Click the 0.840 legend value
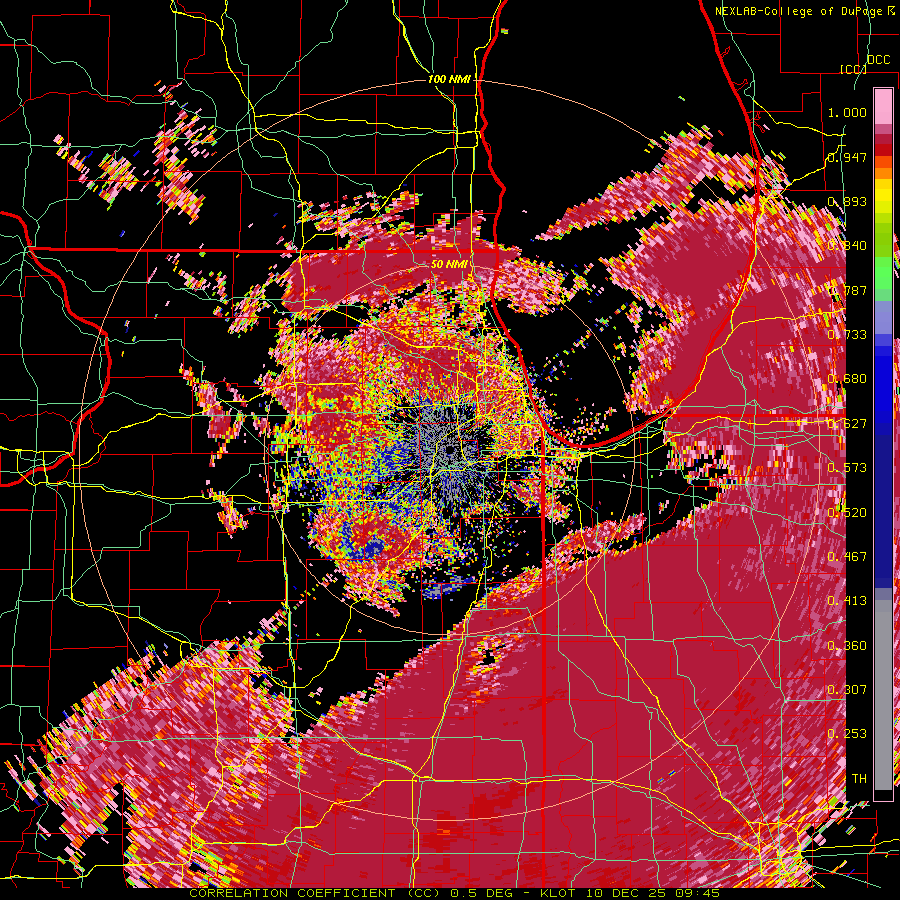The image size is (900, 900). tap(847, 246)
